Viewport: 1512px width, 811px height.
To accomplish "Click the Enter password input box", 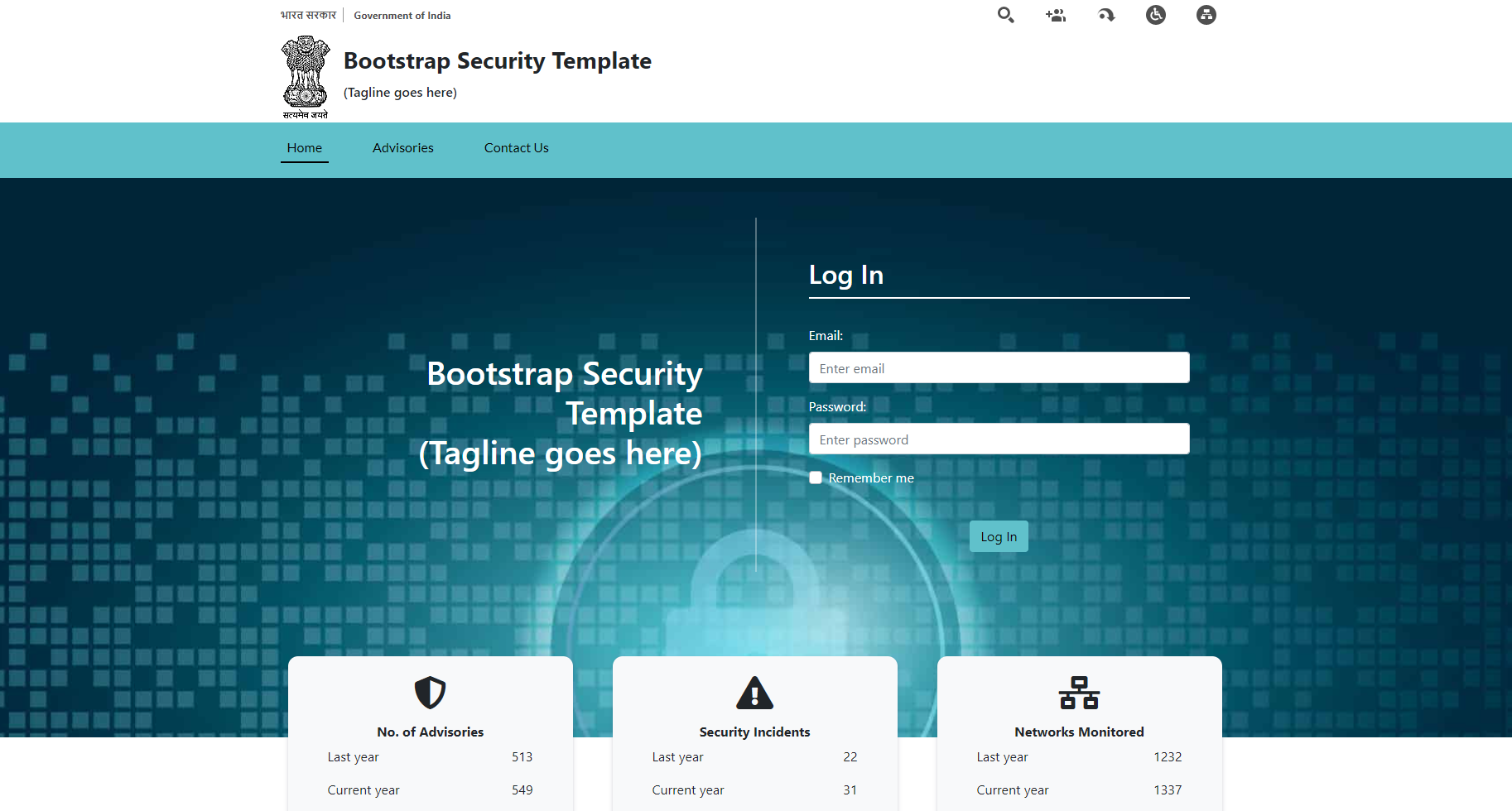I will pyautogui.click(x=998, y=439).
